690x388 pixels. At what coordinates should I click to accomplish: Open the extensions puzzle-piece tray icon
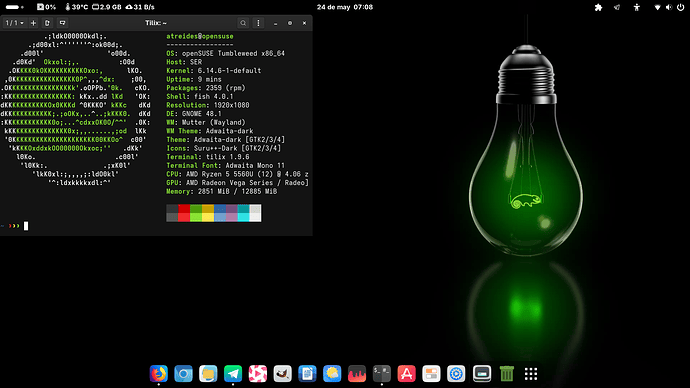(x=598, y=7)
